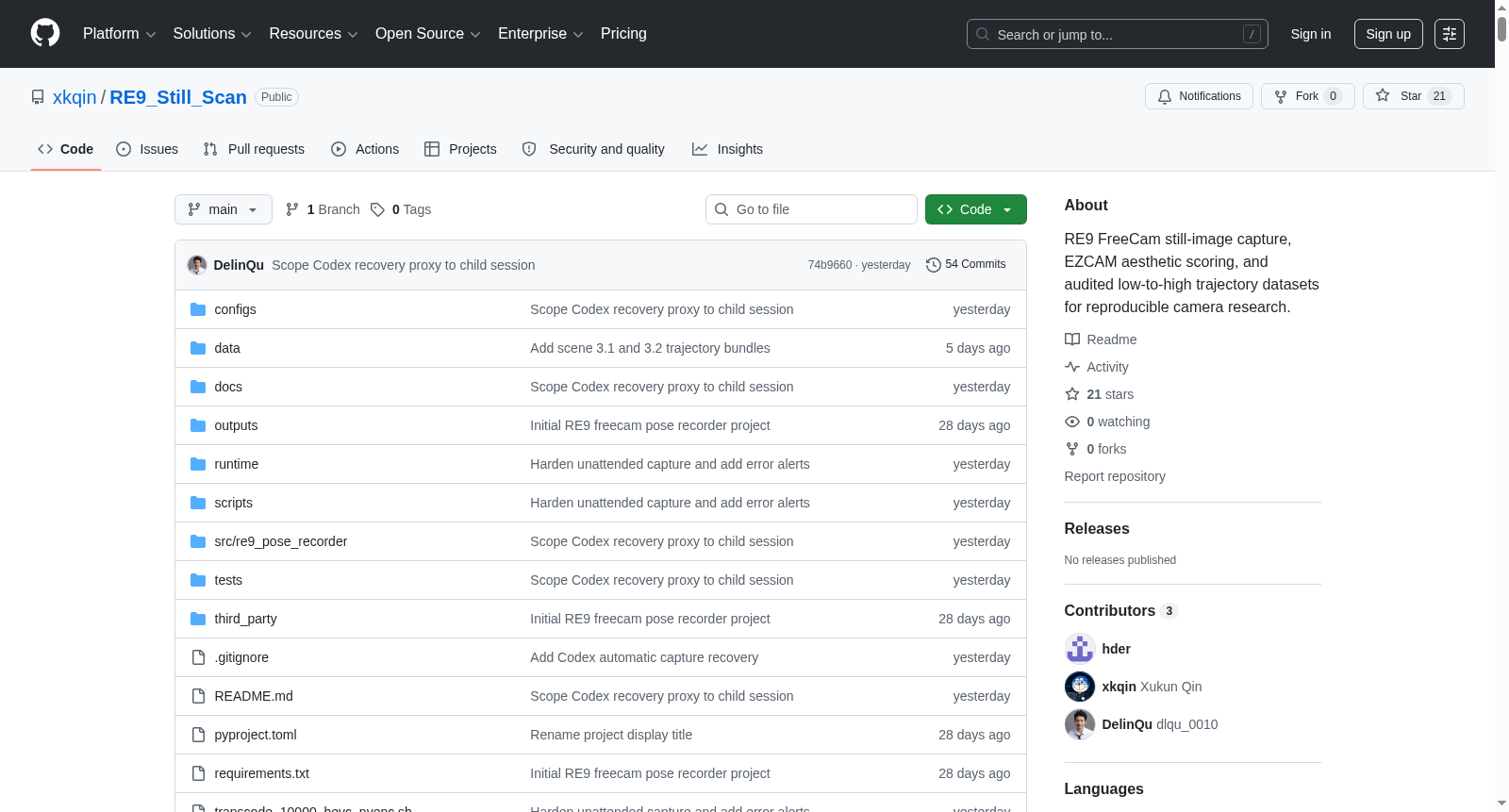1509x812 pixels.
Task: Click the pulse icon beside Activity
Action: 1072,367
